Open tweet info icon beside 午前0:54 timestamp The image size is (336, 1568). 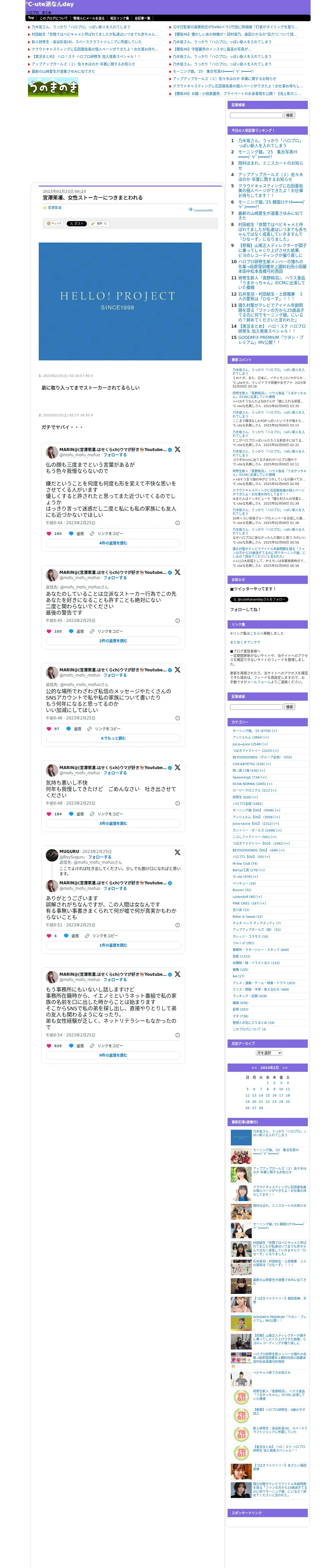(x=177, y=1035)
